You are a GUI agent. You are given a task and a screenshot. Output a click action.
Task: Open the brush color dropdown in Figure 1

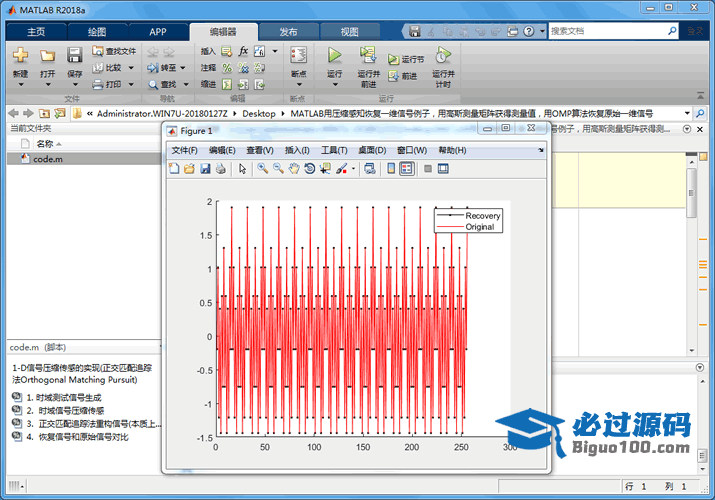353,169
